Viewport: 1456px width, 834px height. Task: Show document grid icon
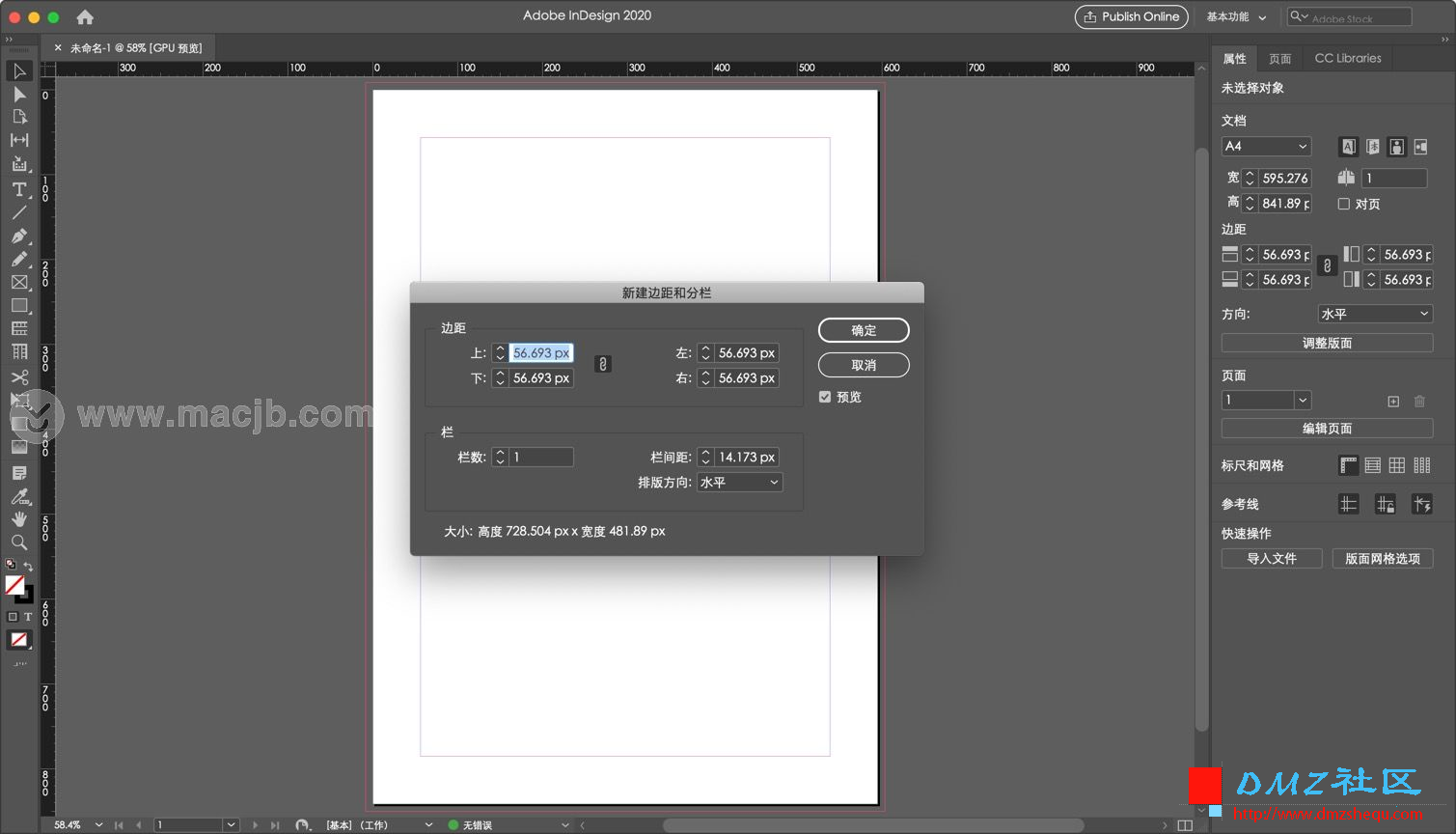(1397, 466)
